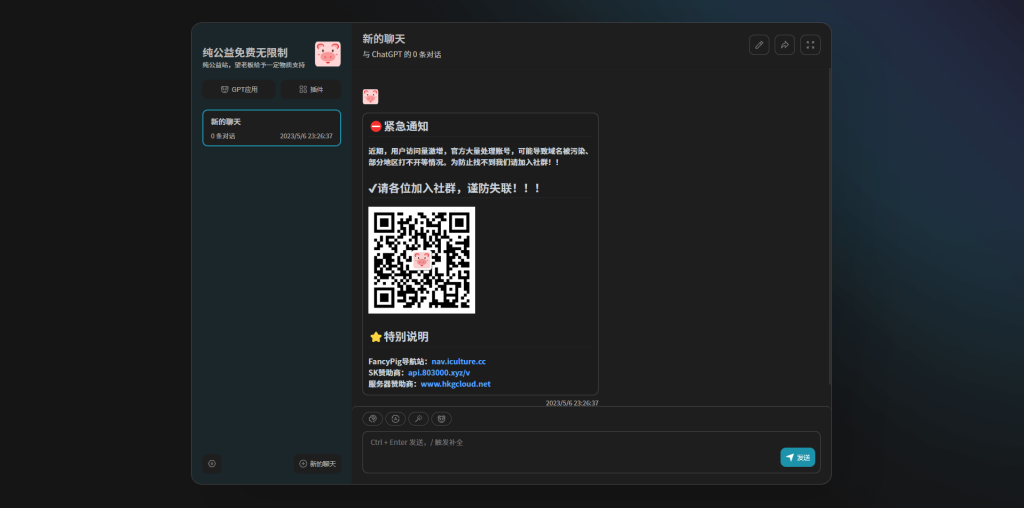
Task: Click the pig avatar above the message
Action: pos(370,97)
